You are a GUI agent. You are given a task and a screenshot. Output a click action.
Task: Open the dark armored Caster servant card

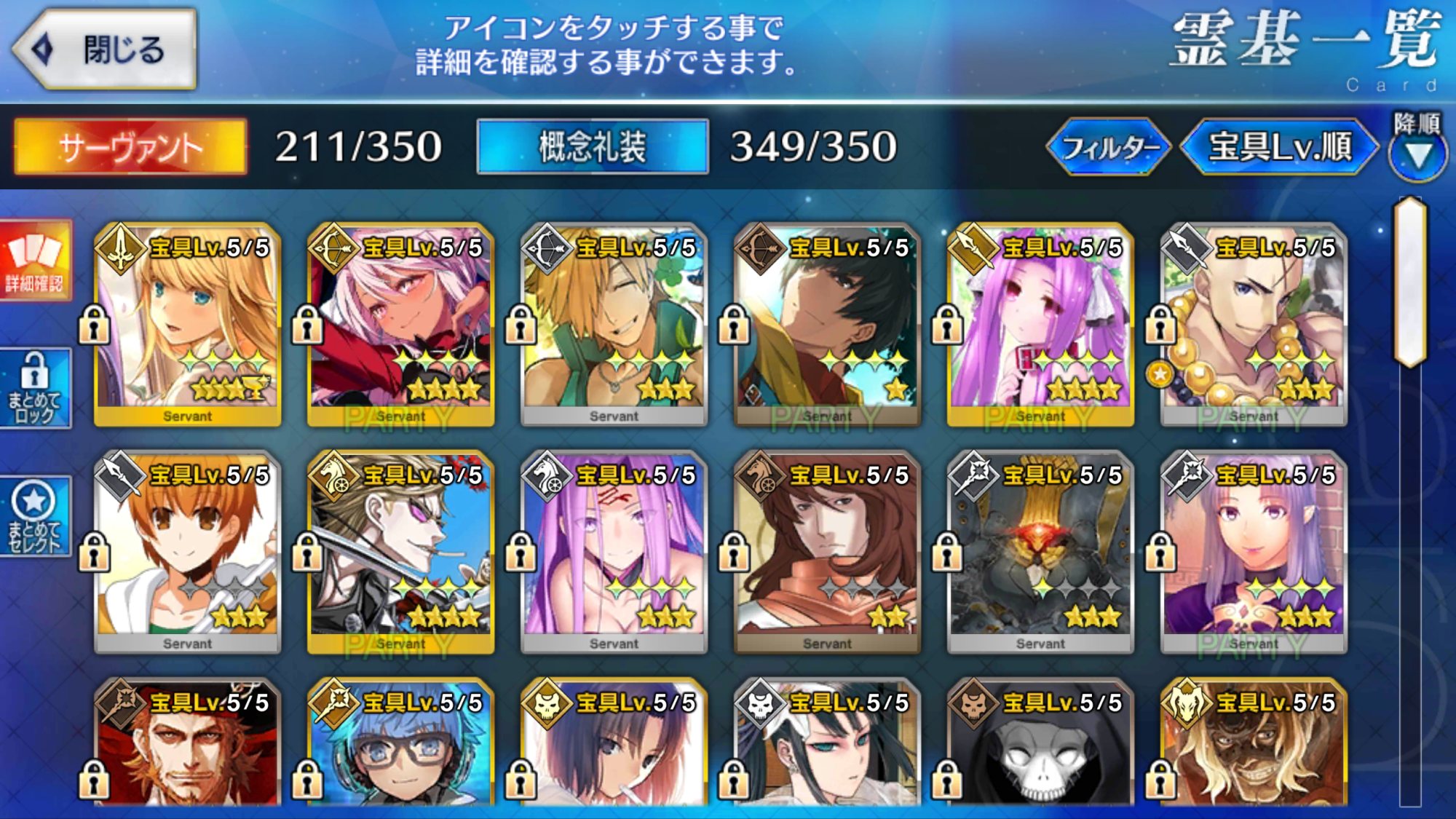pos(1040,552)
